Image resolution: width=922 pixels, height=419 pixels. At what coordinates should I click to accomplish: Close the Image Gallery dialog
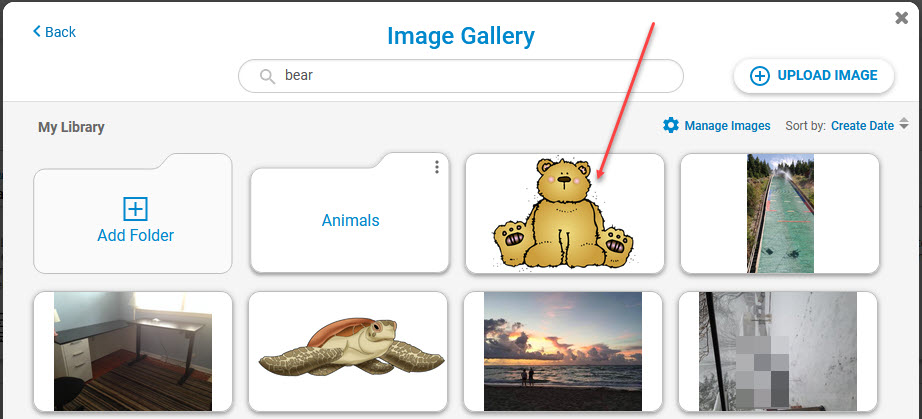pos(901,18)
